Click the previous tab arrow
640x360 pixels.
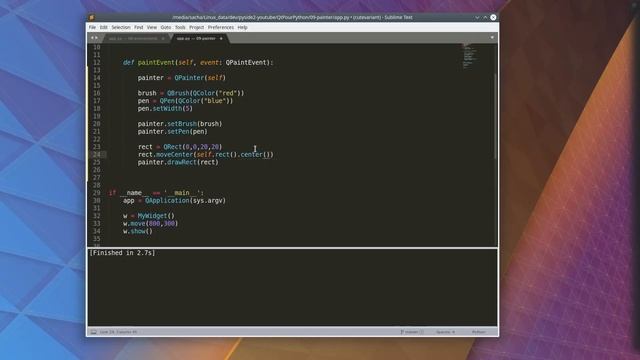point(92,38)
